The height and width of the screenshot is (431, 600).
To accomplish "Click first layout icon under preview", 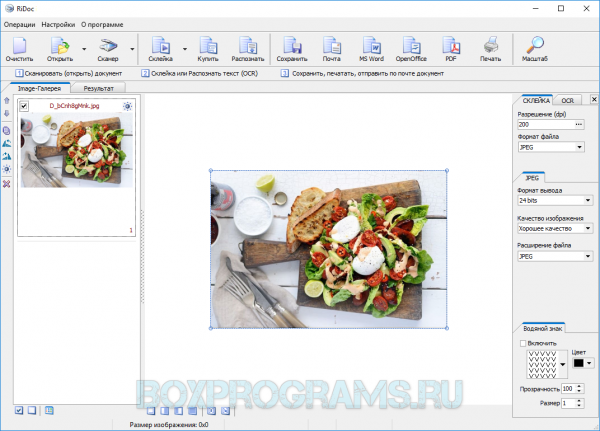I will (x=151, y=411).
